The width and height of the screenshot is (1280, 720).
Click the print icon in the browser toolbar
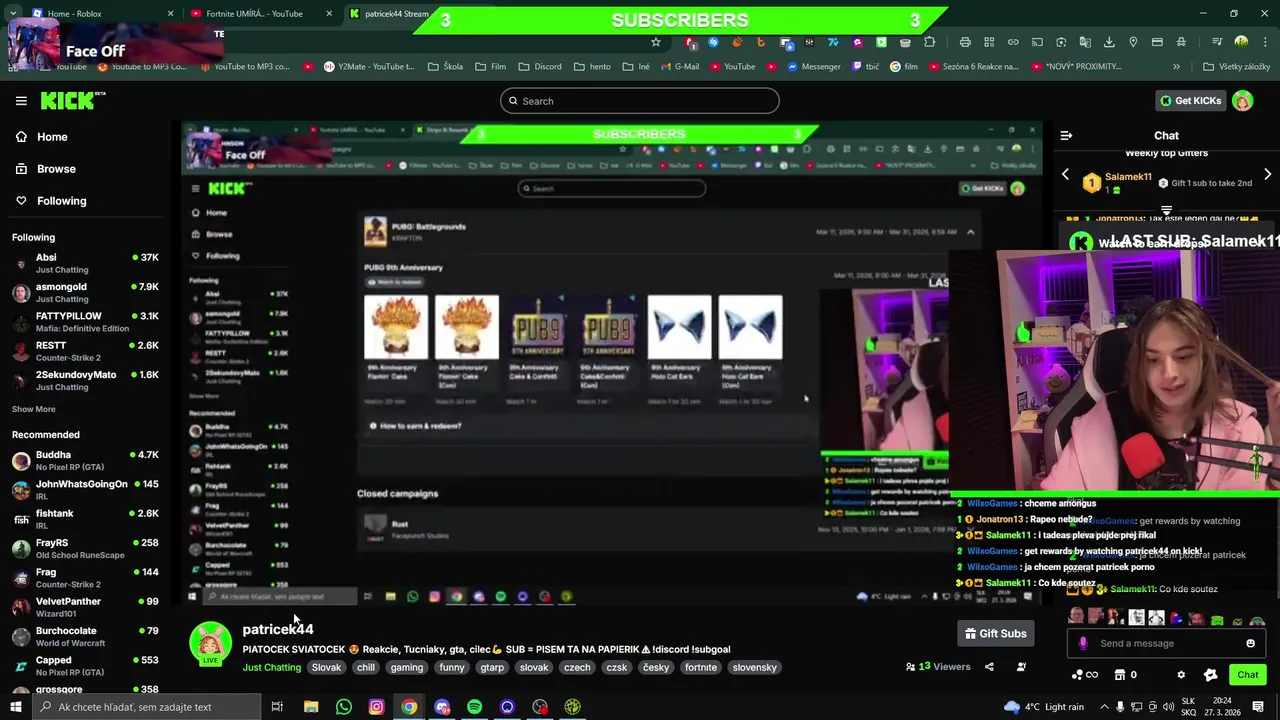[x=965, y=42]
